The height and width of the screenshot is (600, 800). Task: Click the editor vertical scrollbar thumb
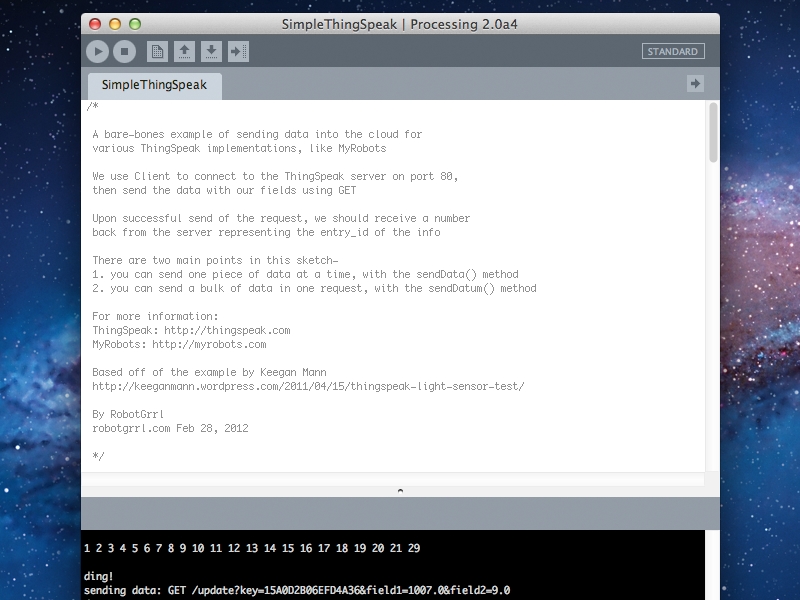[x=713, y=133]
